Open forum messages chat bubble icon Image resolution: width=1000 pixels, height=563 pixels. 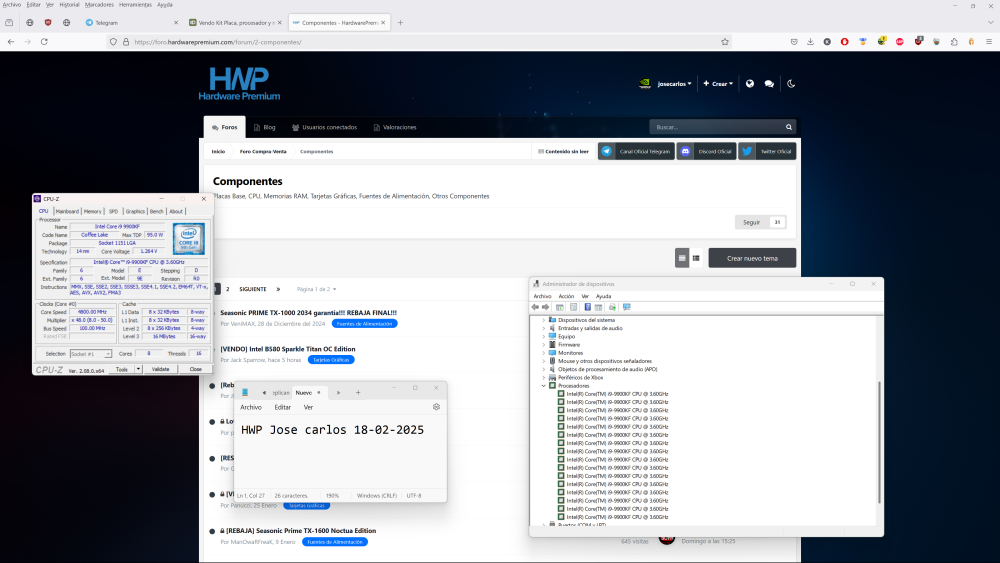point(769,84)
